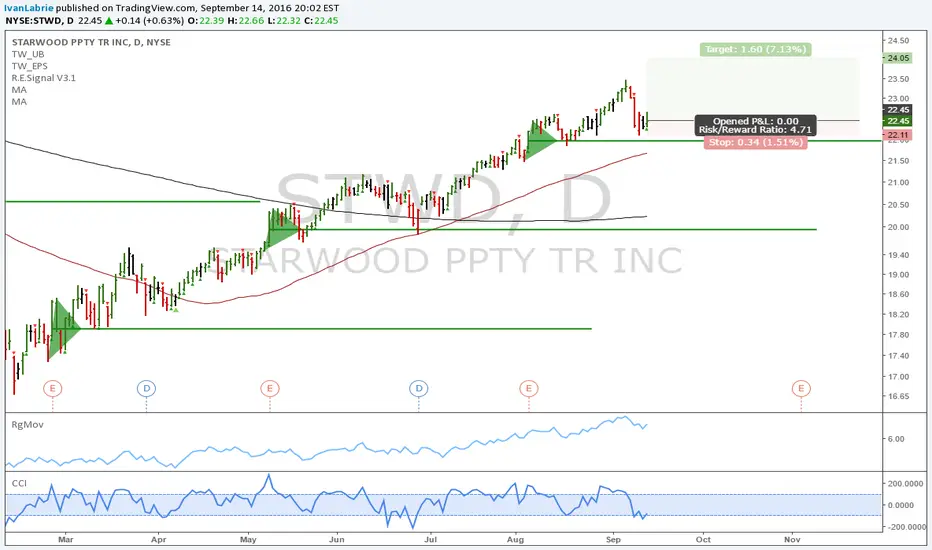Click the green triangle pattern near May
Image resolution: width=932 pixels, height=550 pixels.
pos(283,228)
